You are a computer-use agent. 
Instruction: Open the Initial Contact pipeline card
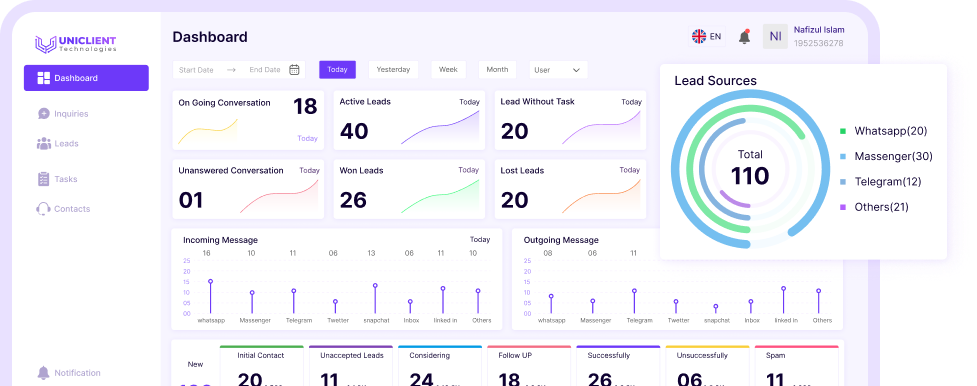(x=262, y=367)
